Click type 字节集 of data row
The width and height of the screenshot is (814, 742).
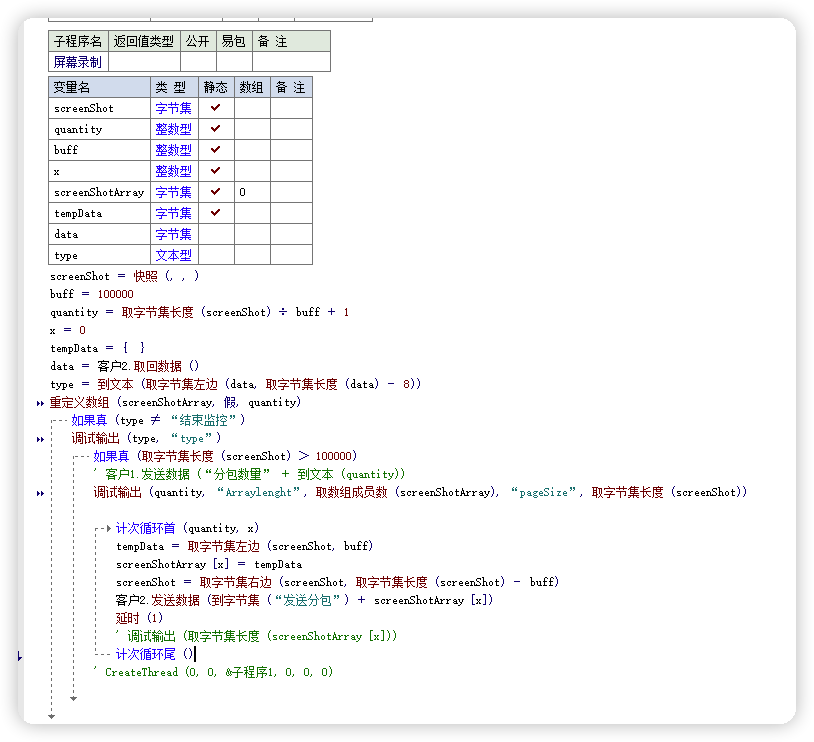tap(173, 234)
